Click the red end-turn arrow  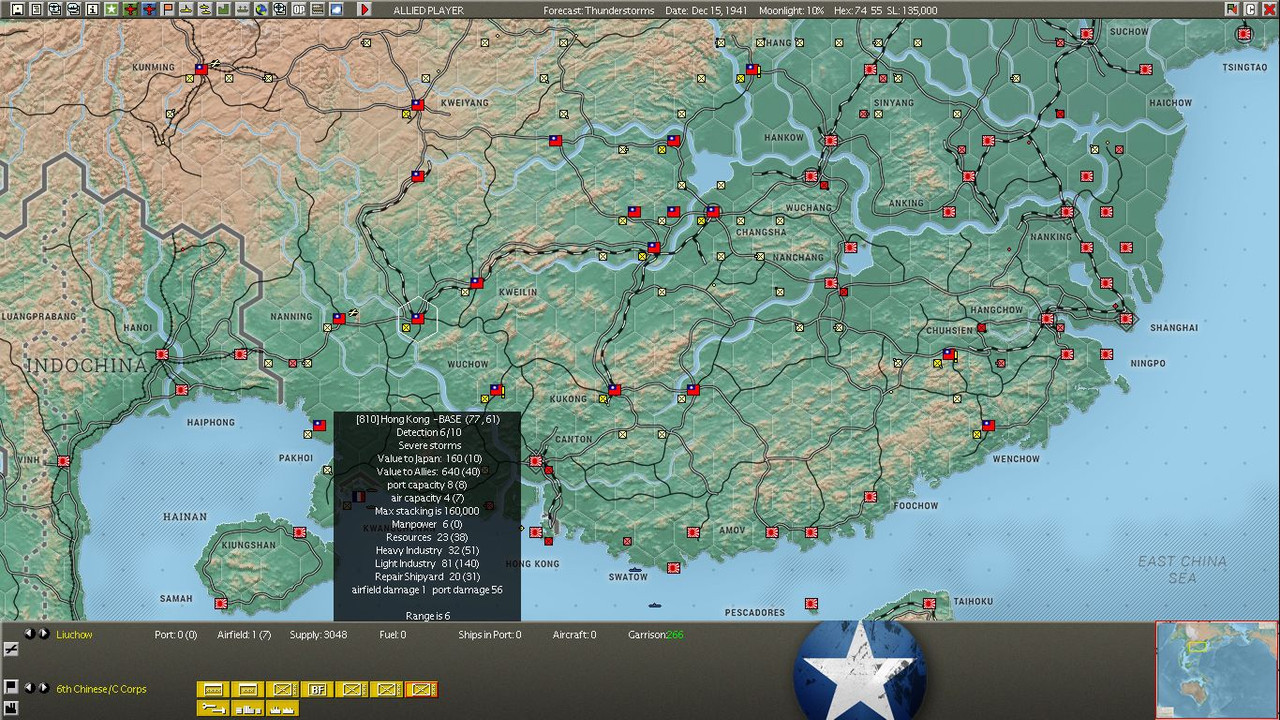(x=364, y=9)
